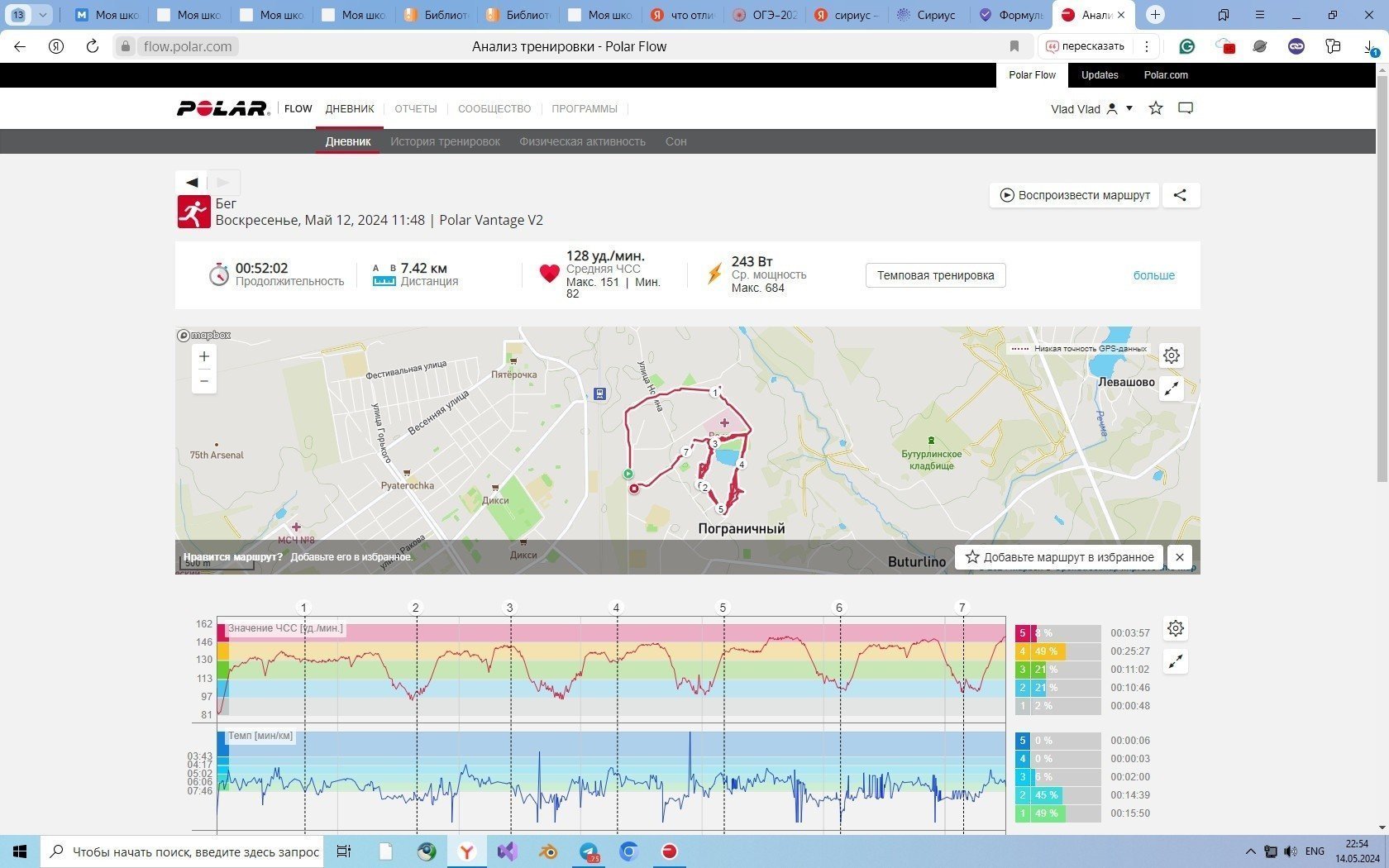This screenshot has height=868, width=1389.
Task: Open the Vlad Vlad account dropdown
Action: [x=1091, y=109]
